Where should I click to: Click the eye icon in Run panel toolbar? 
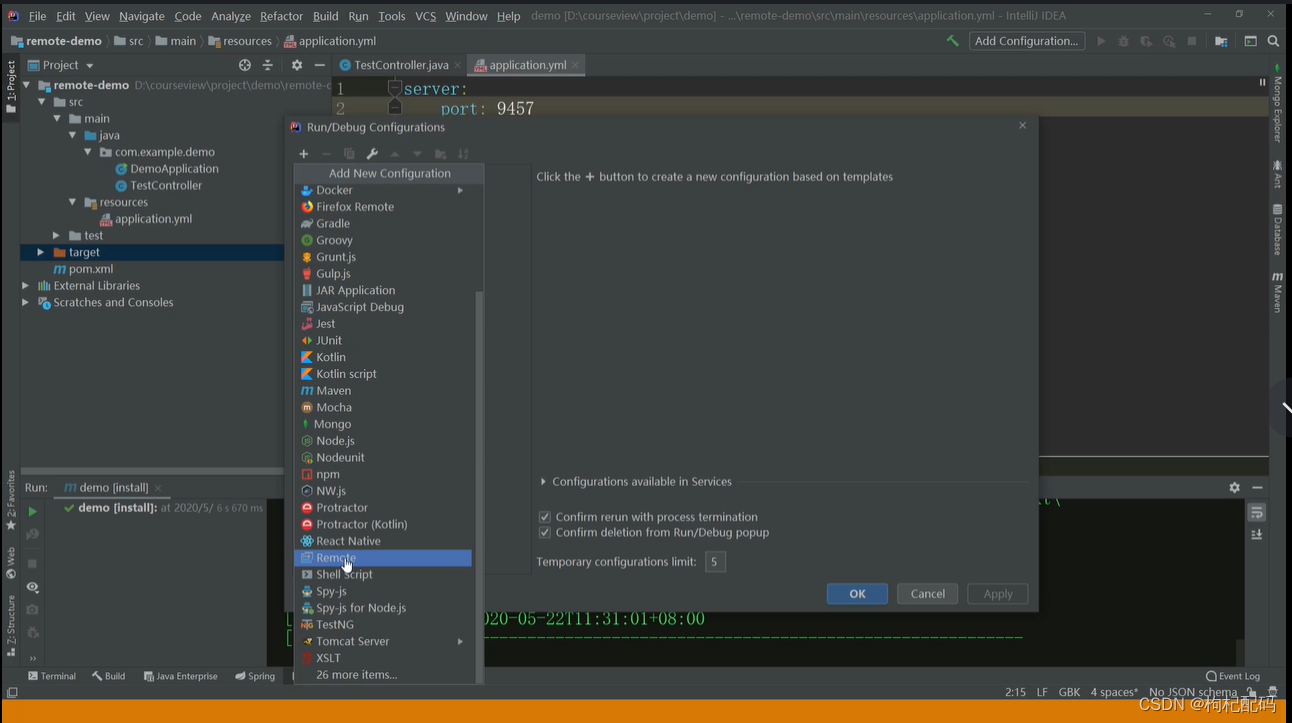click(x=32, y=587)
